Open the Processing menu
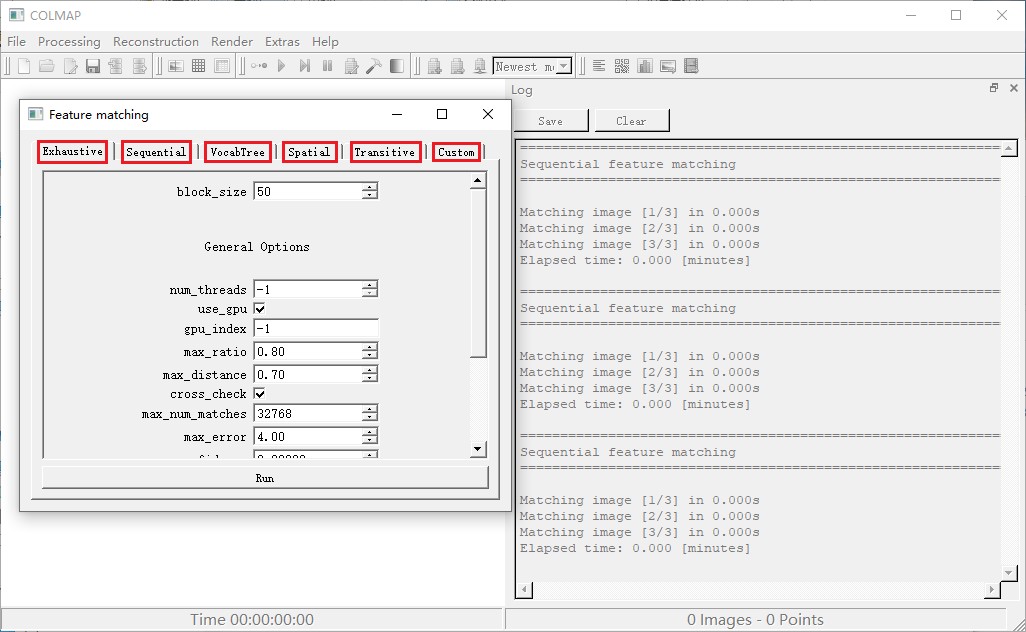Viewport: 1026px width, 632px height. [69, 42]
